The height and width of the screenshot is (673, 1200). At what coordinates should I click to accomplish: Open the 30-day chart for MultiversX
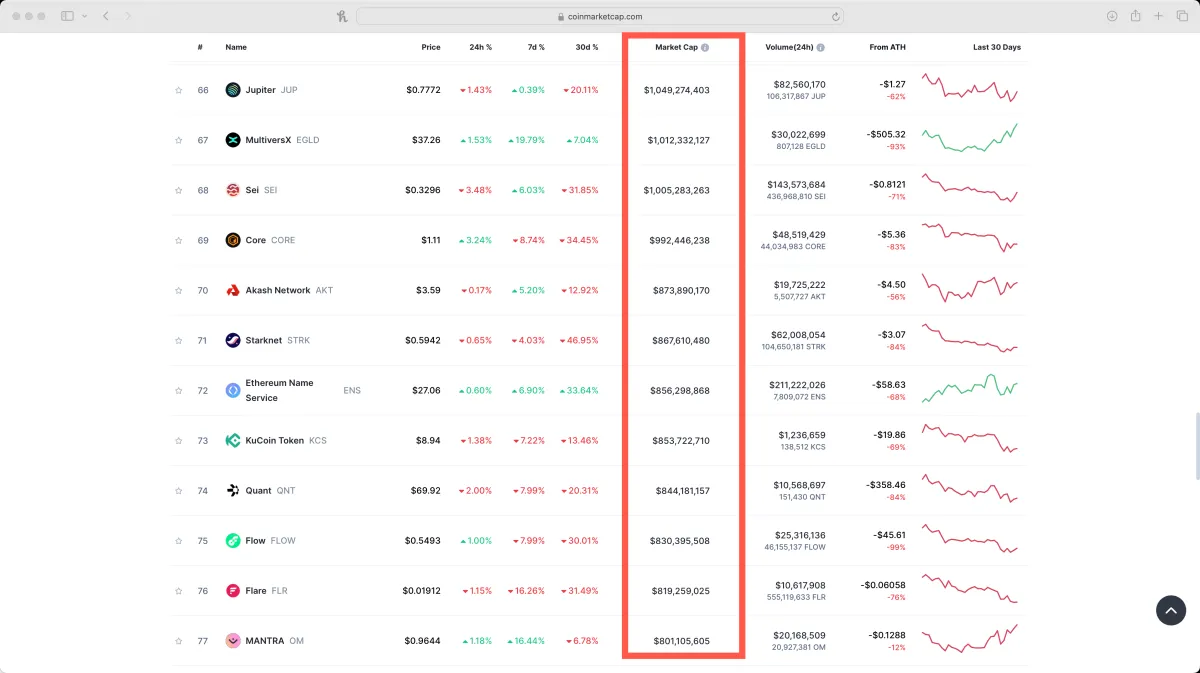coord(969,138)
